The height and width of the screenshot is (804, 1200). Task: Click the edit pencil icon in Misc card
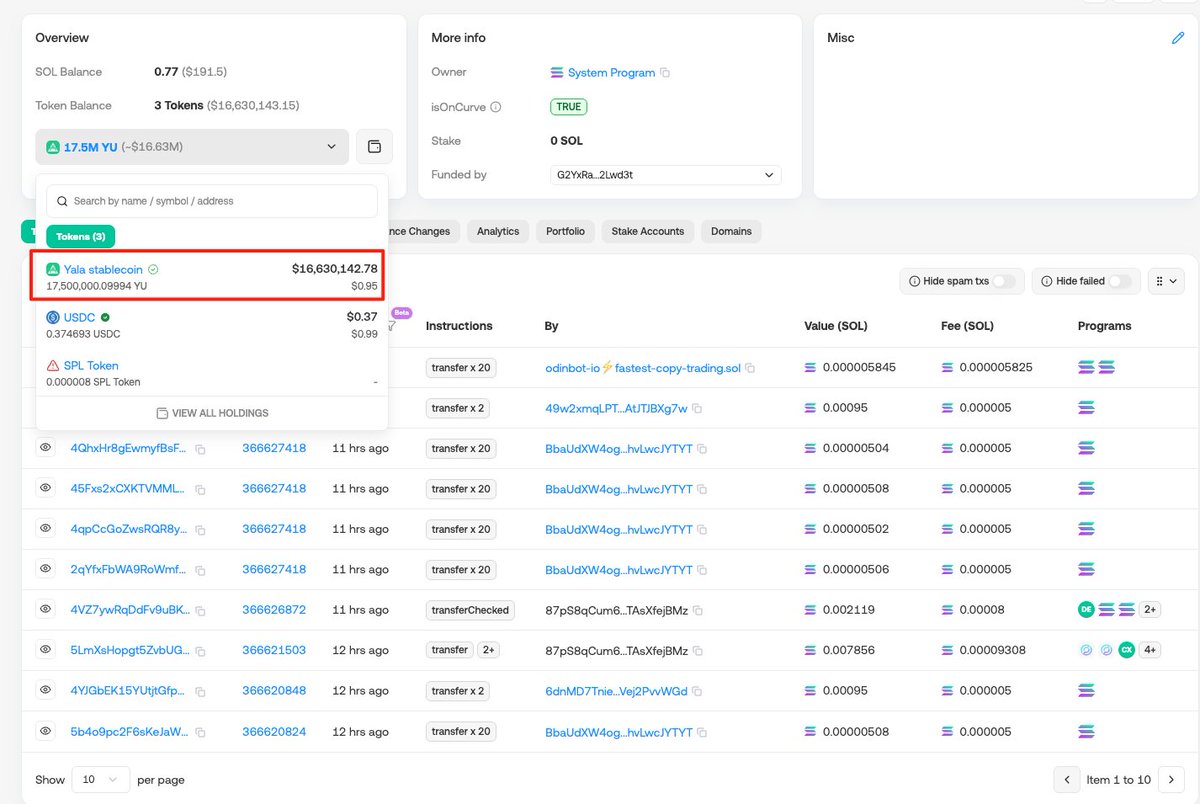click(1177, 38)
